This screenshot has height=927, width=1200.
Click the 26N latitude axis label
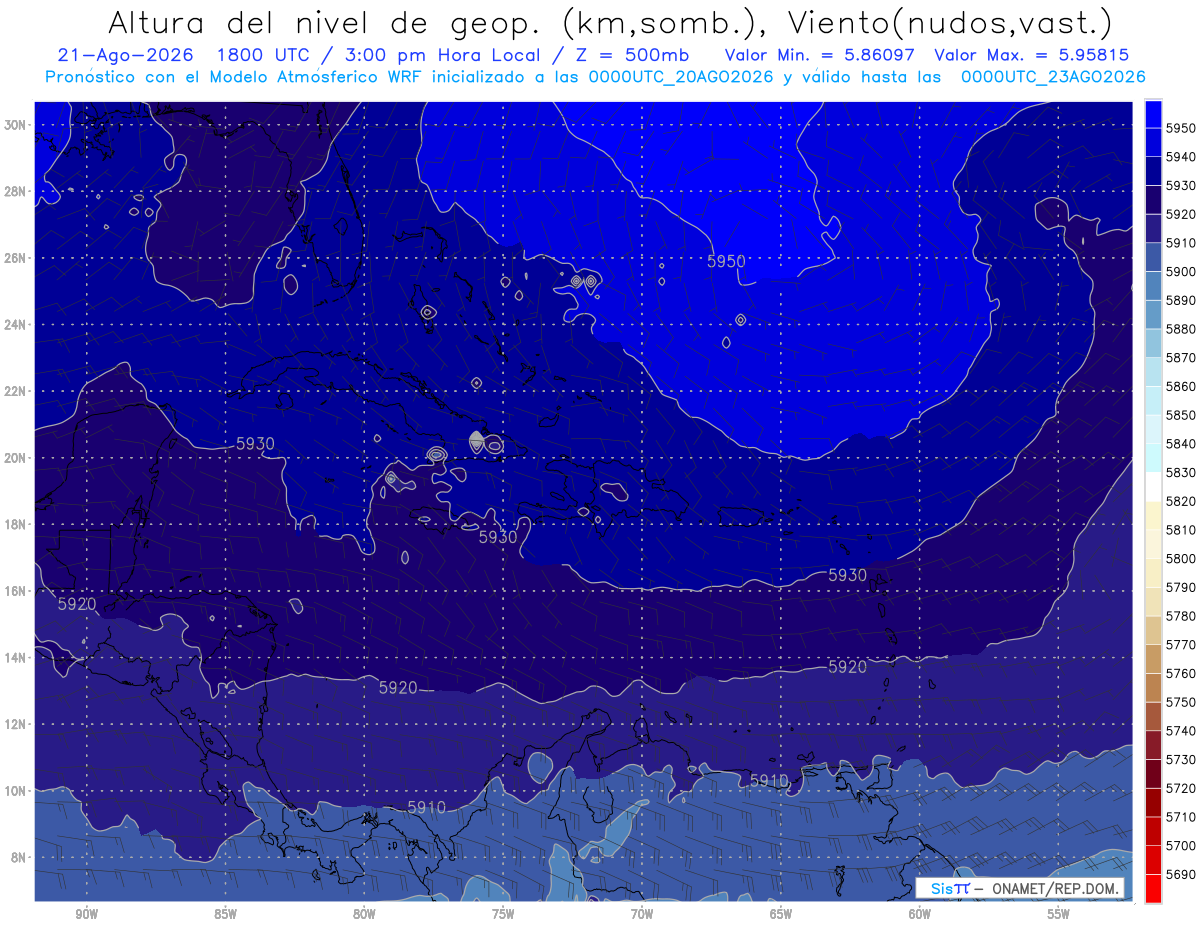pos(15,258)
